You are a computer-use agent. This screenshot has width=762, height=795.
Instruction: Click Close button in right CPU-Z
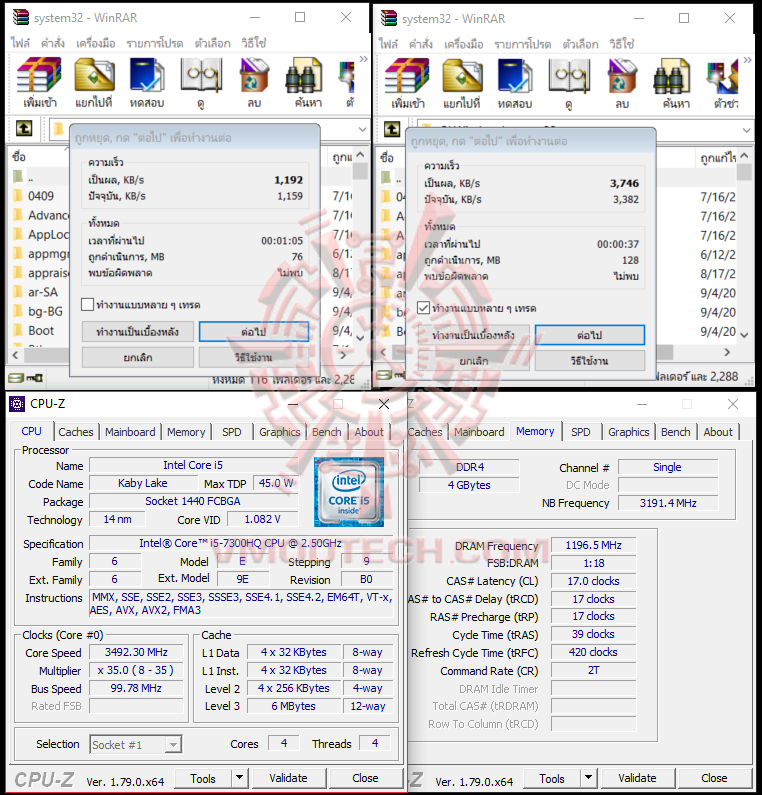[714, 778]
